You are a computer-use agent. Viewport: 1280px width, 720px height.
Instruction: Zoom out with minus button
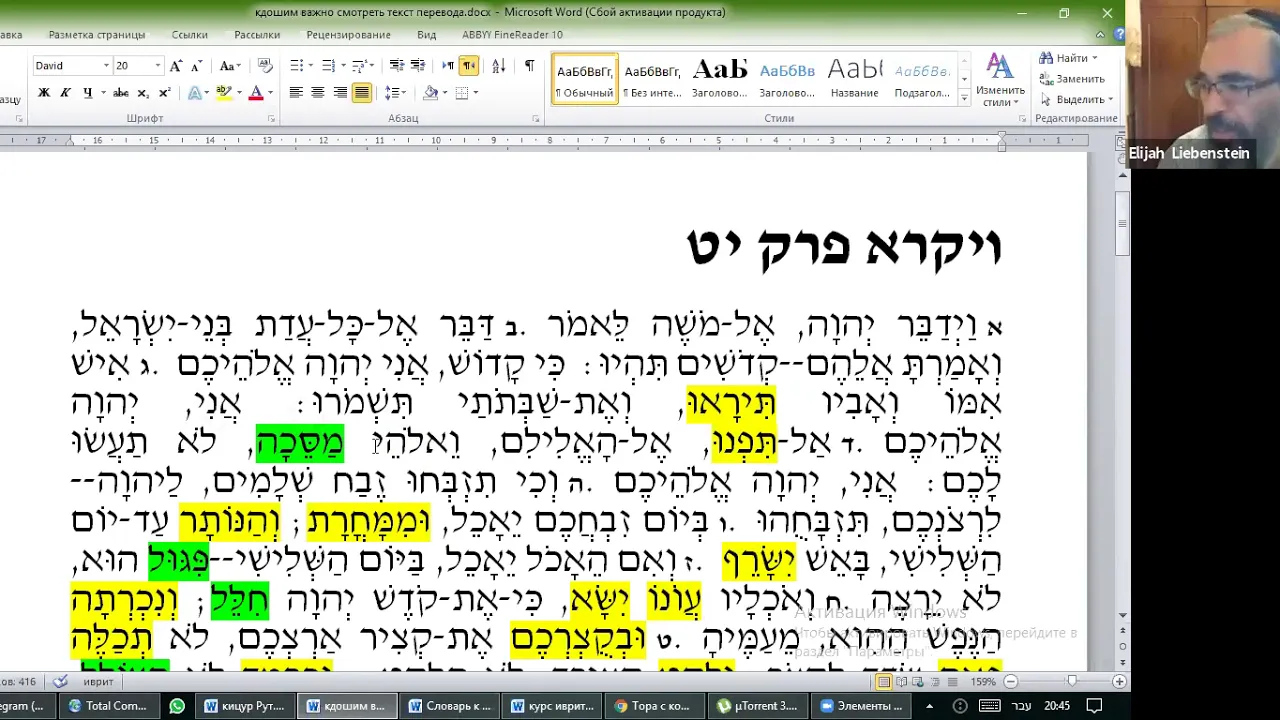click(x=1010, y=682)
